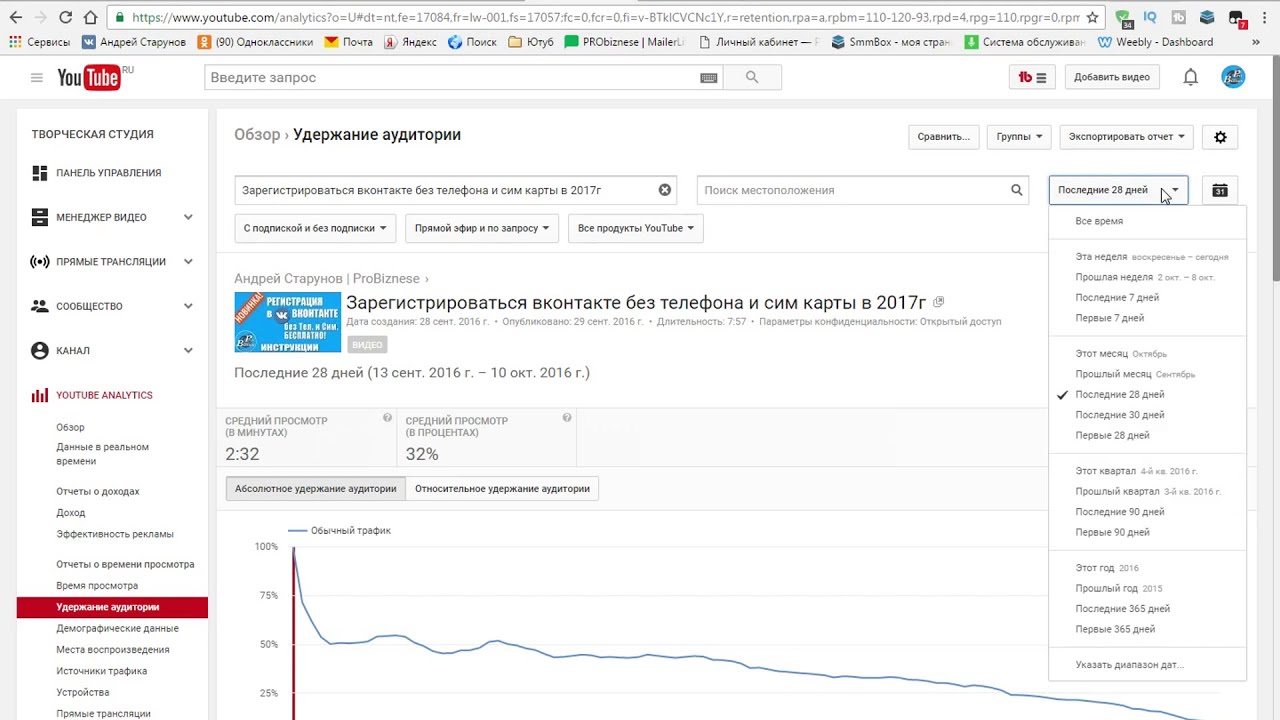Viewport: 1280px width, 720px height.
Task: Open analytics settings gear
Action: click(1220, 137)
